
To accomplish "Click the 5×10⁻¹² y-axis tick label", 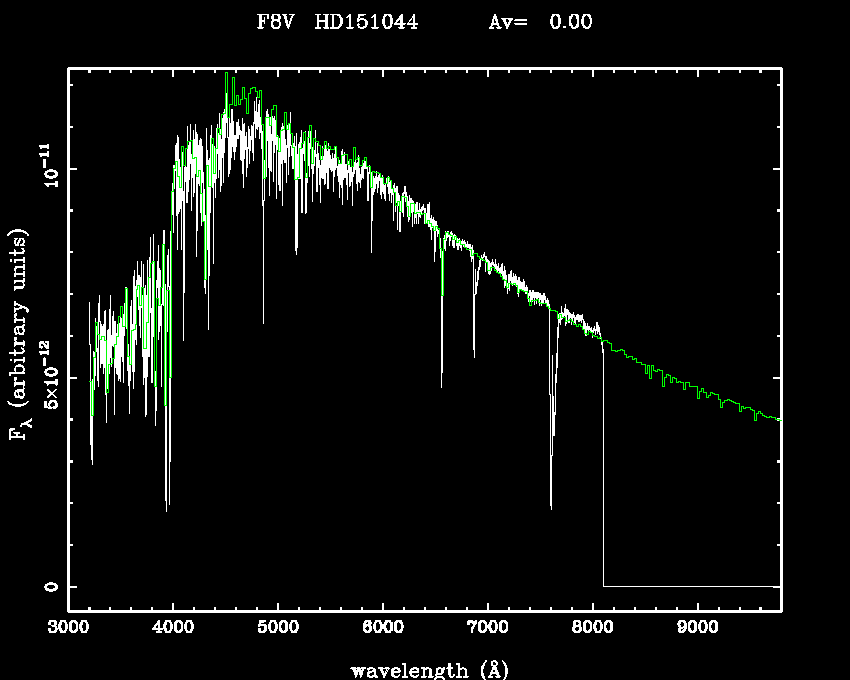I will pos(50,378).
